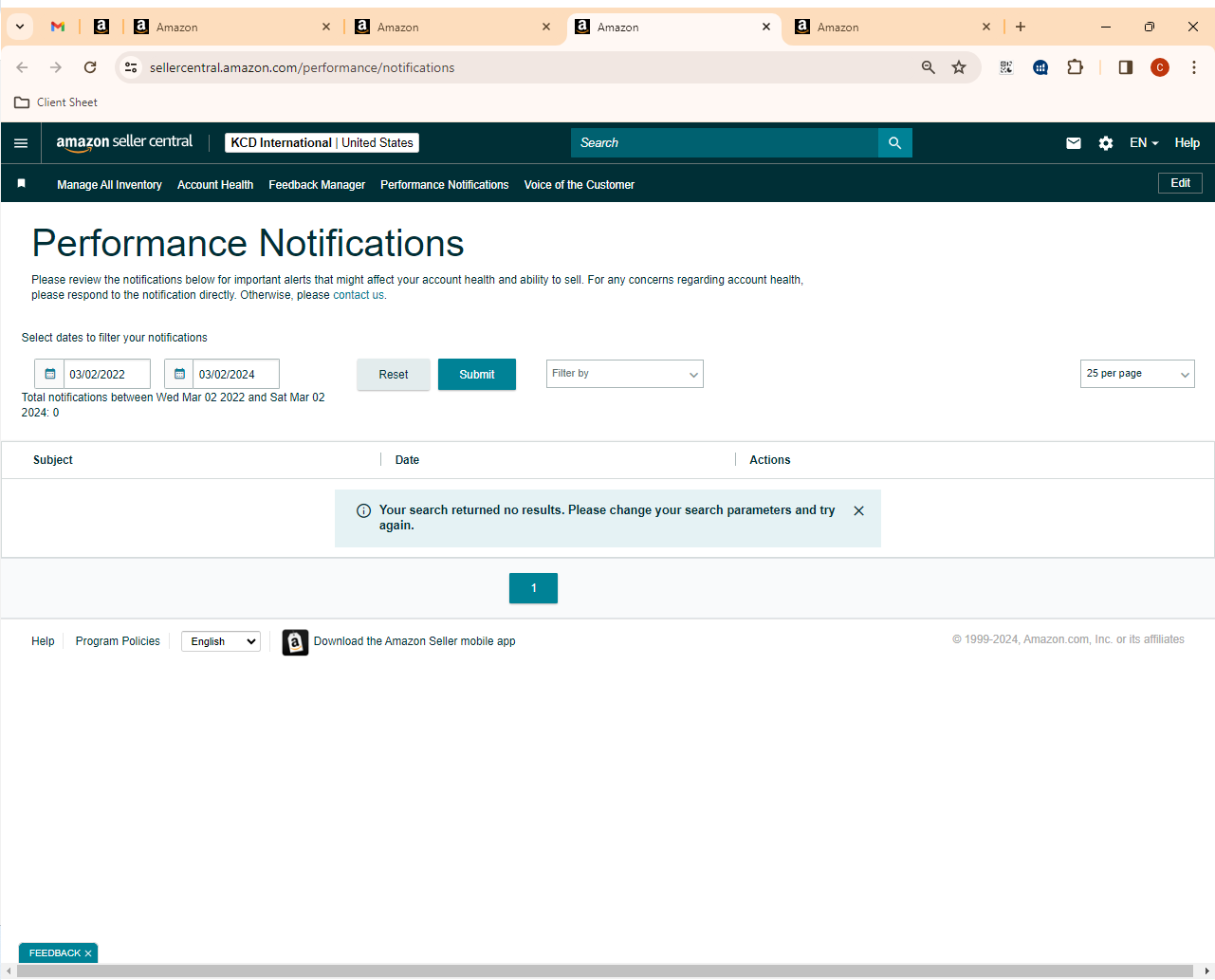Open a new browser tab
The image size is (1215, 980).
click(x=1021, y=27)
